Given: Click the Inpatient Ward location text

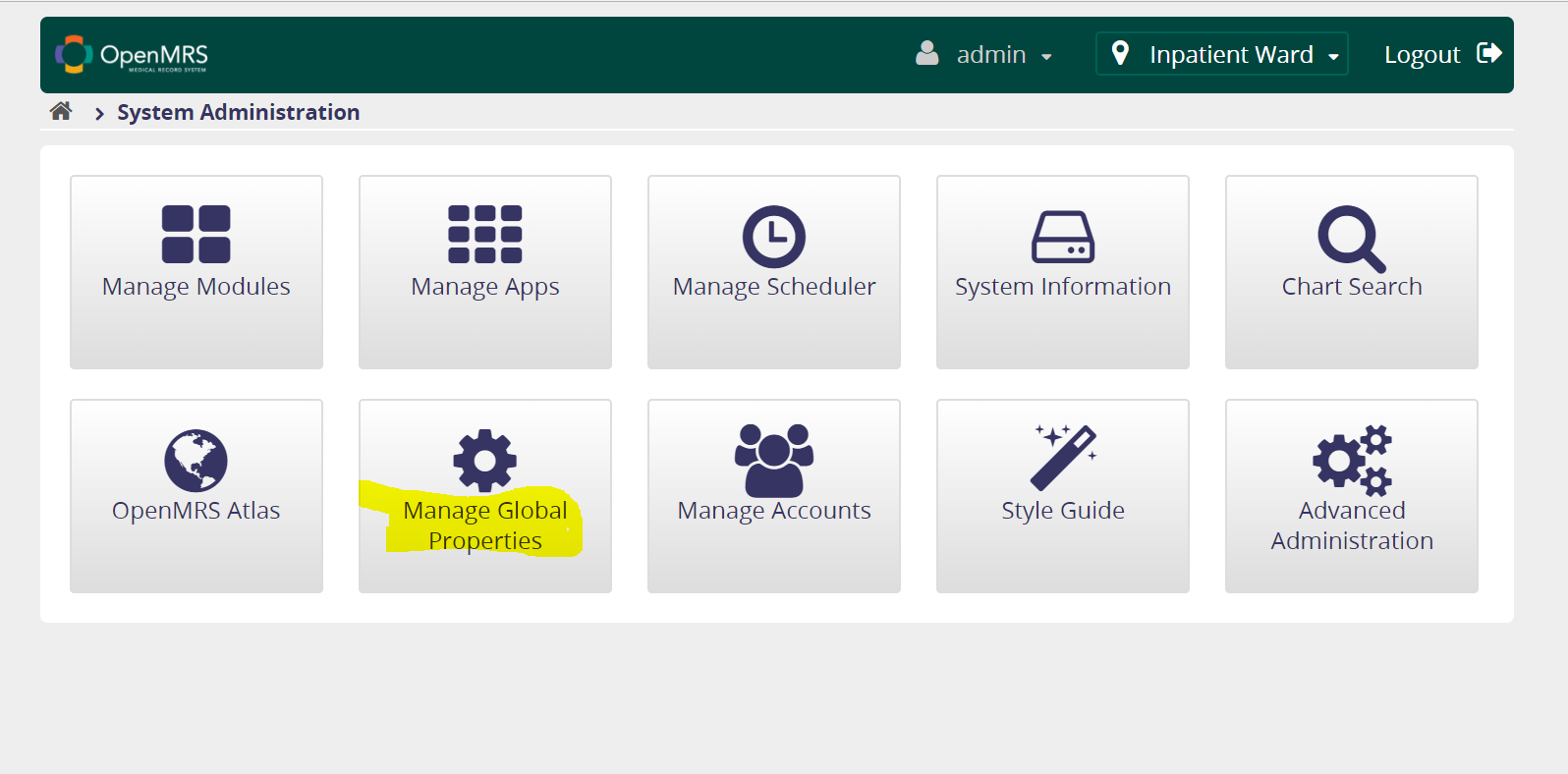Looking at the screenshot, I should click(1231, 55).
